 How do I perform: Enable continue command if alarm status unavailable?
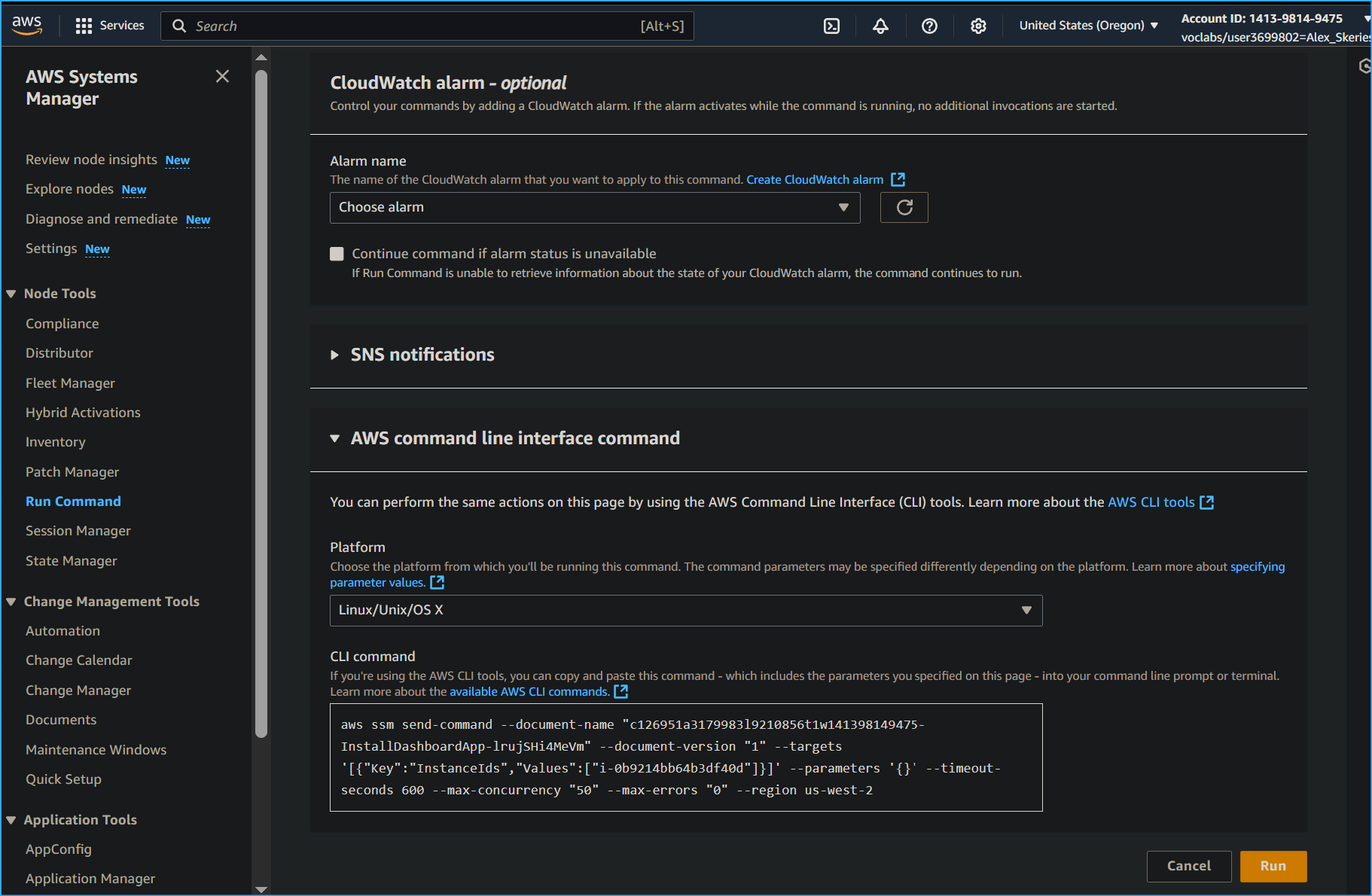pyautogui.click(x=337, y=254)
